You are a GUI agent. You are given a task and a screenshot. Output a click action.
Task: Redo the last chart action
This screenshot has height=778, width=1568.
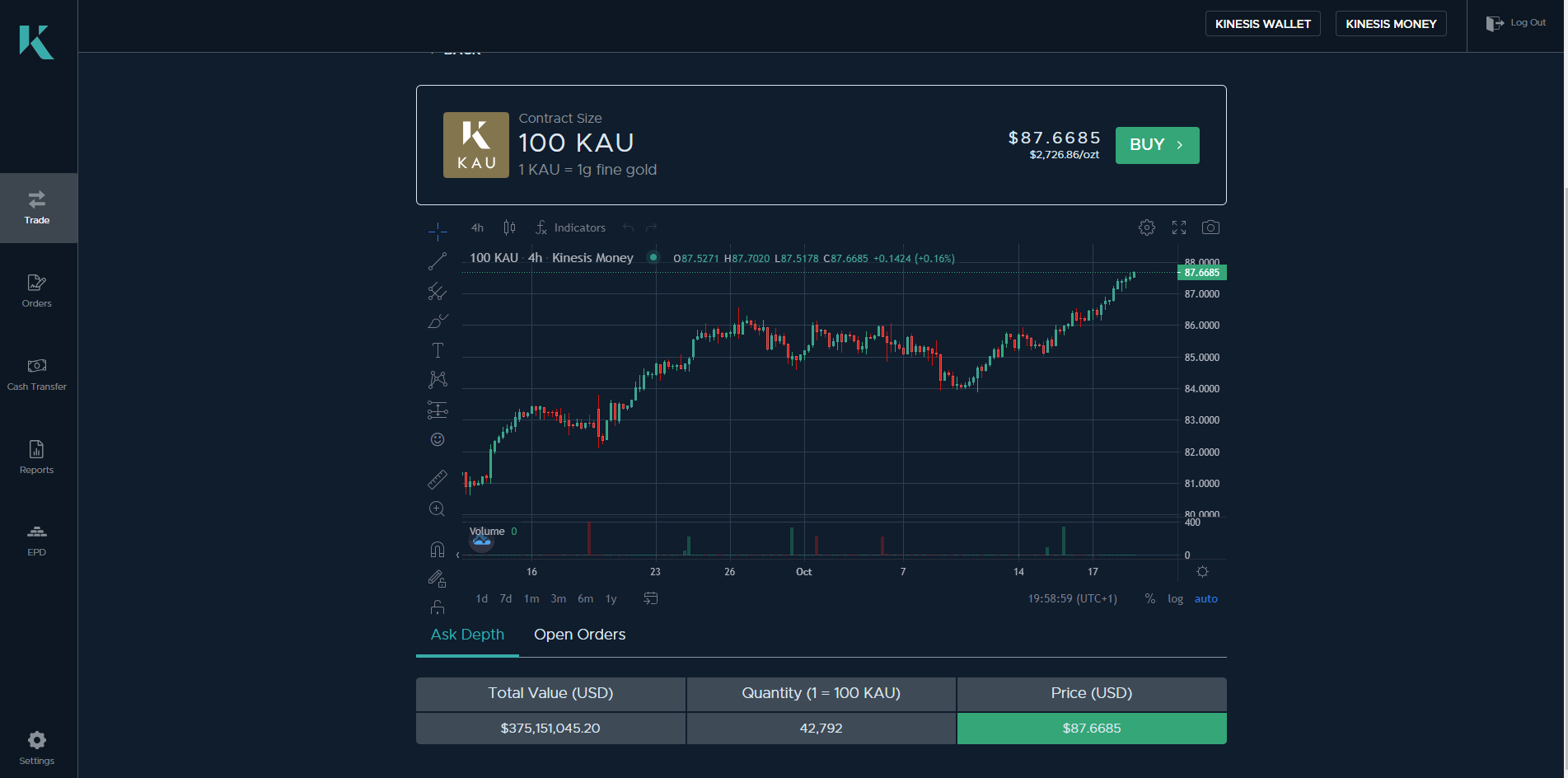tap(652, 227)
